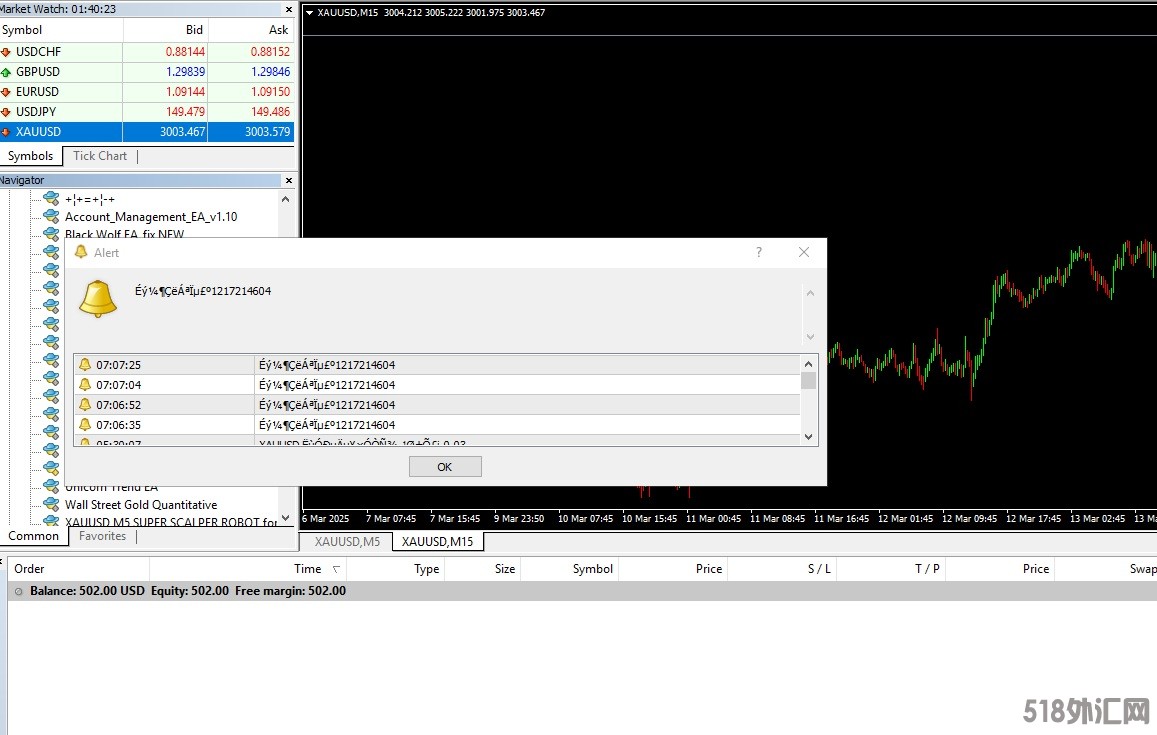Open Alert dialog help question mark
The width and height of the screenshot is (1157, 735).
tap(759, 252)
